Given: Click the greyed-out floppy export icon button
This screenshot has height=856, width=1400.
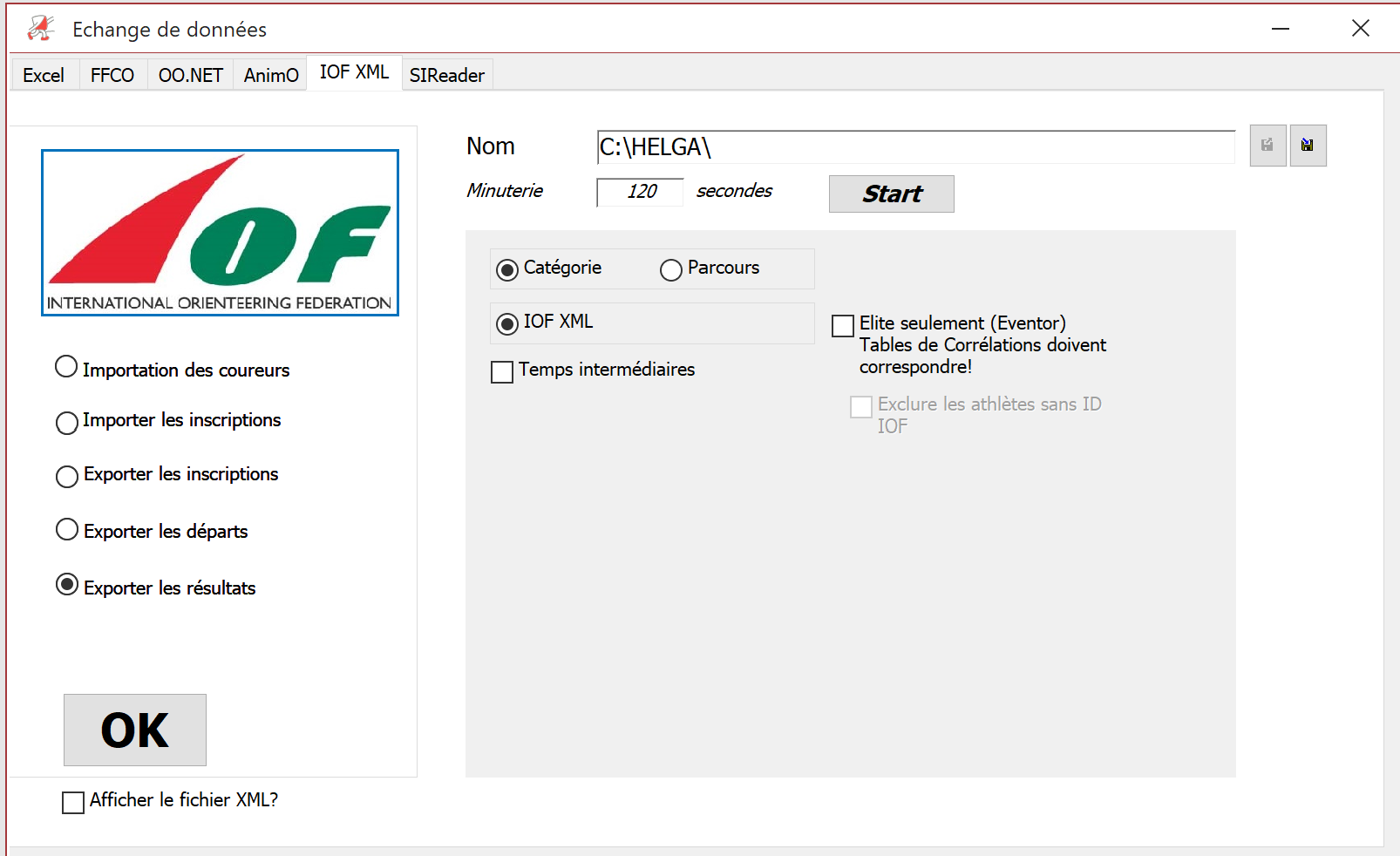Looking at the screenshot, I should [1267, 146].
